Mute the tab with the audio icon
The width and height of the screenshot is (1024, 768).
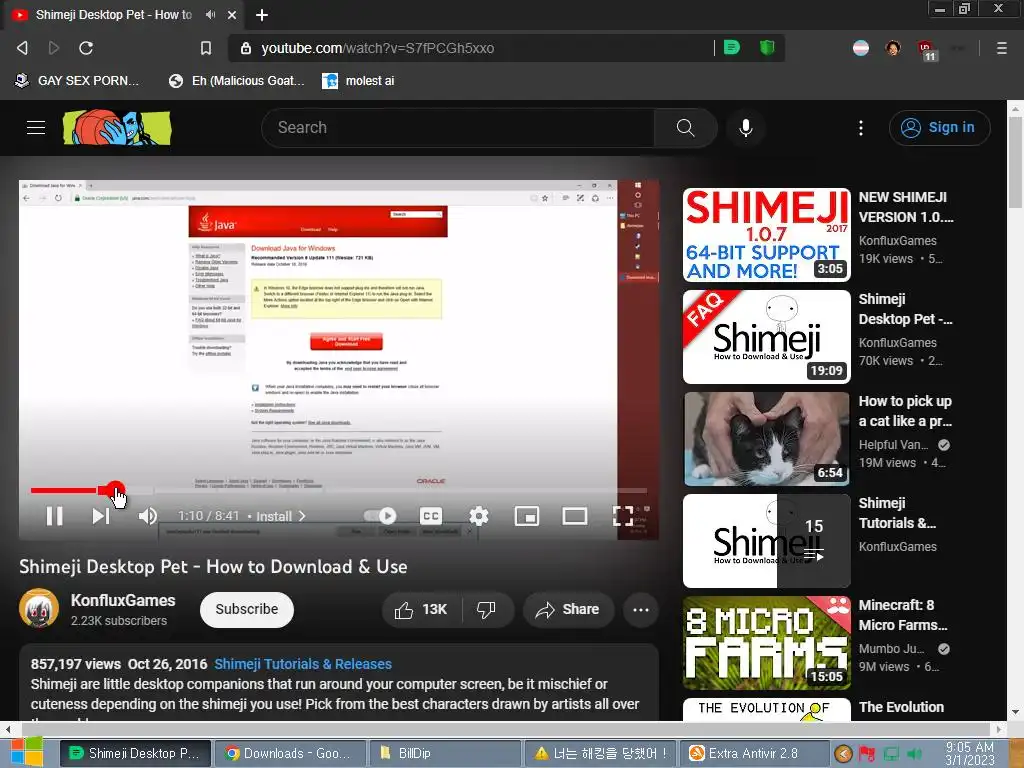click(x=210, y=14)
